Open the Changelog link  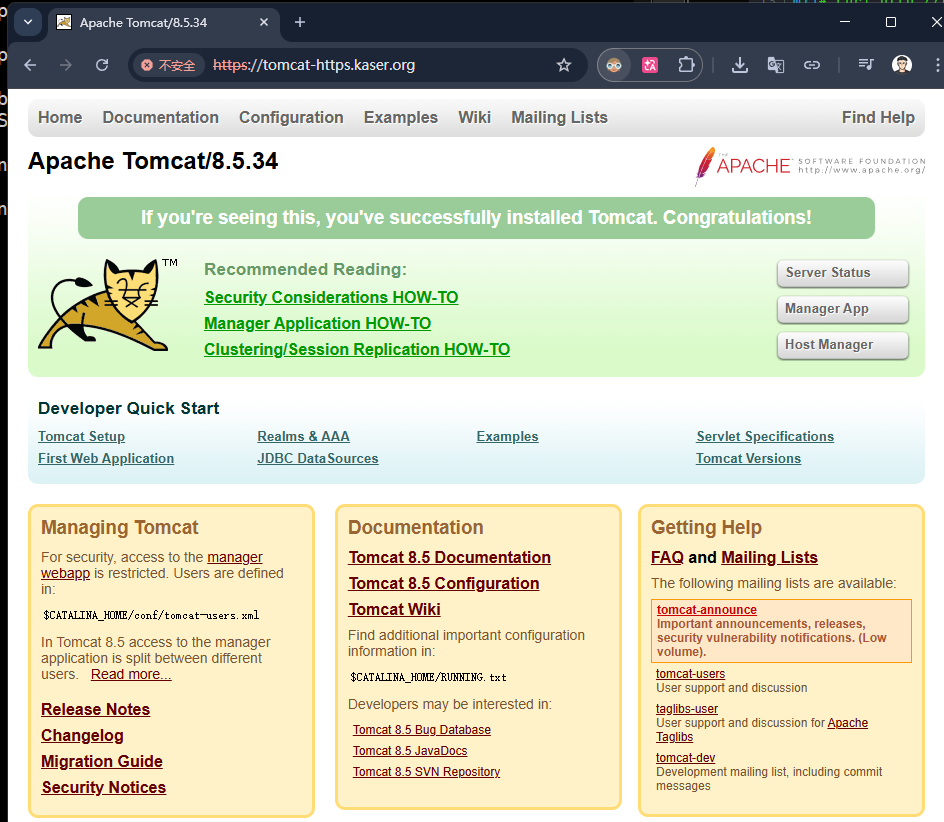[x=82, y=735]
